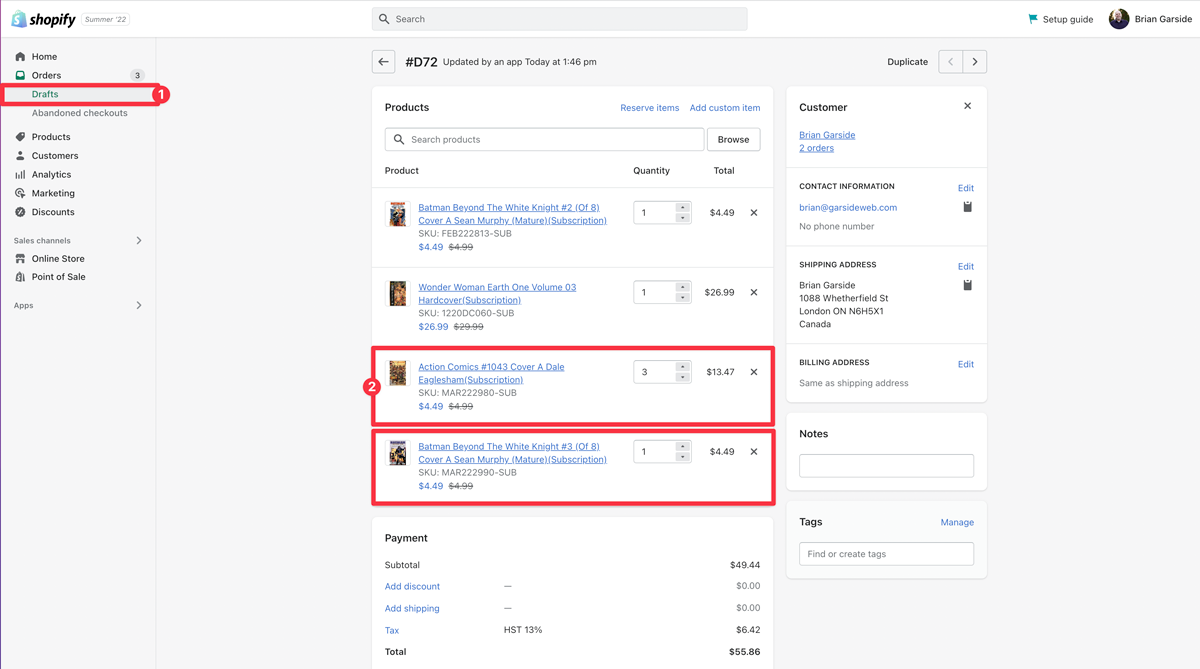Click the top Search bar
This screenshot has width=1200, height=669.
tap(559, 19)
